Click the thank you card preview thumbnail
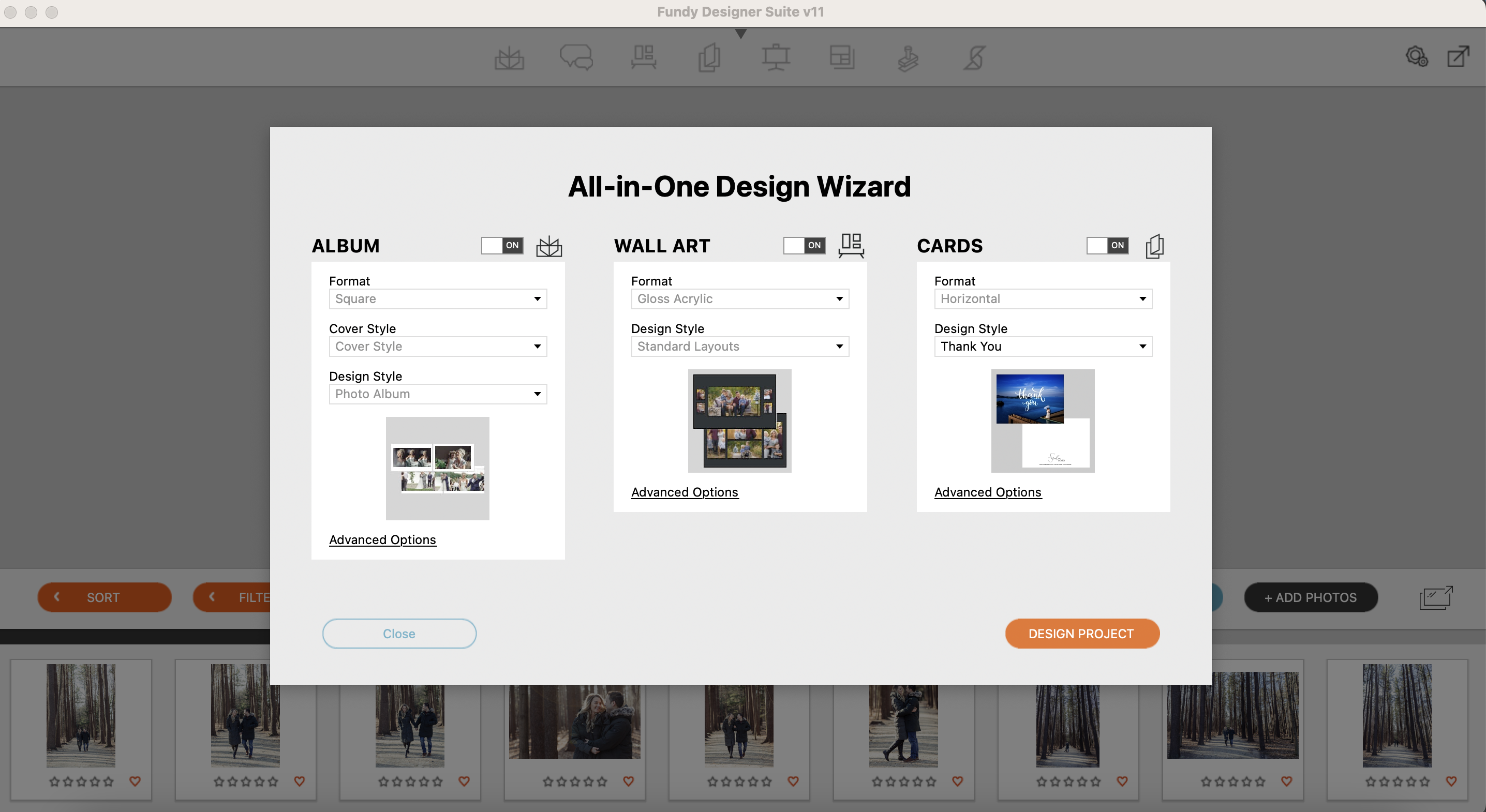1486x812 pixels. [x=1043, y=421]
